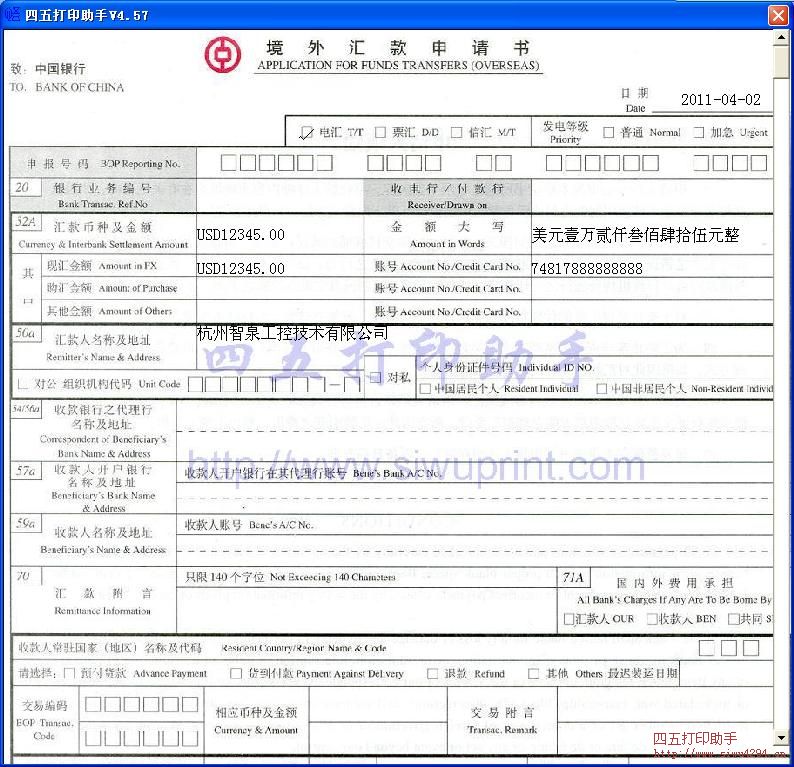Check 中国非居民个人 Non-Resident Individual box

click(x=602, y=388)
